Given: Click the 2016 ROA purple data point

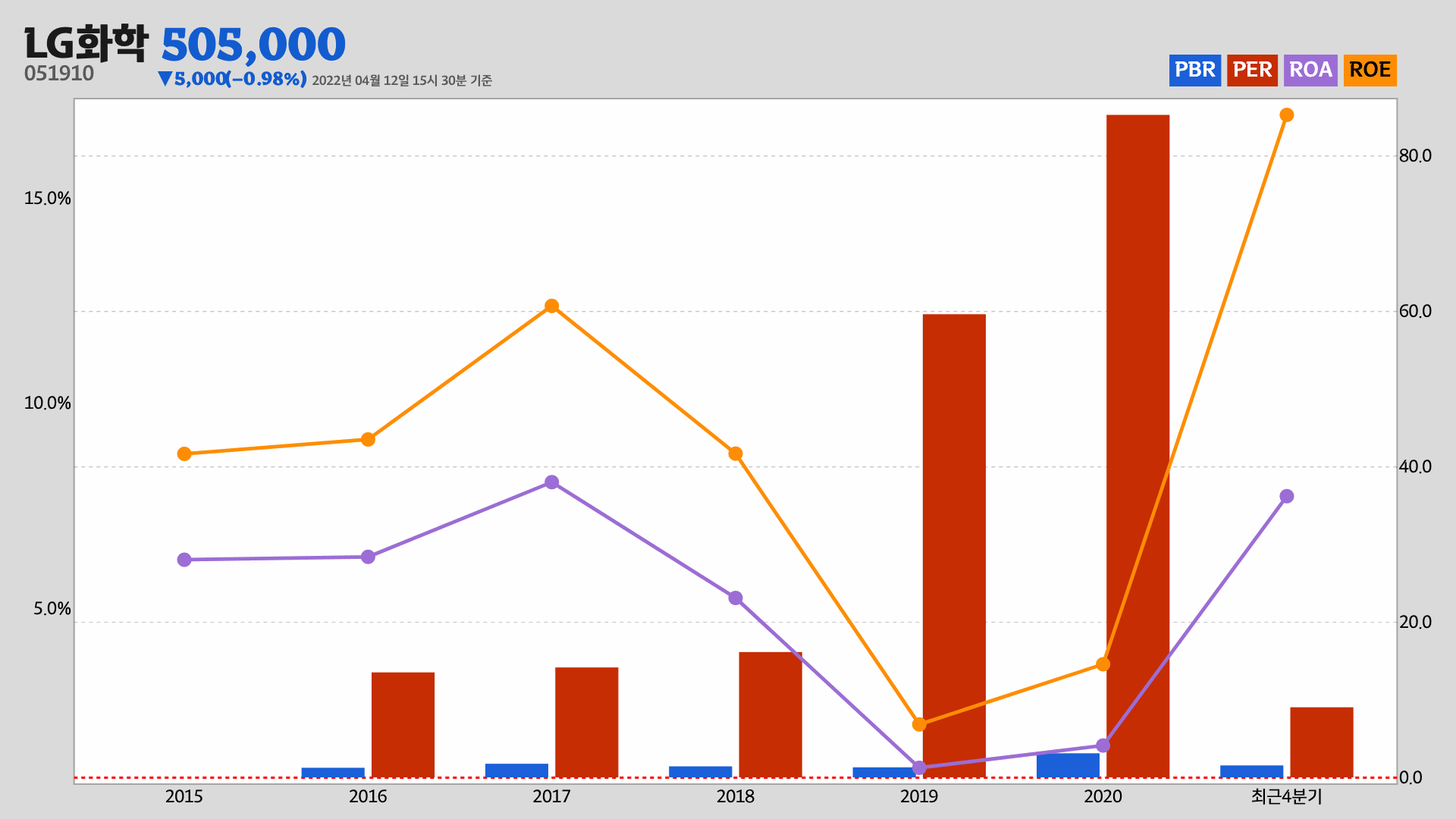Looking at the screenshot, I should click(368, 557).
